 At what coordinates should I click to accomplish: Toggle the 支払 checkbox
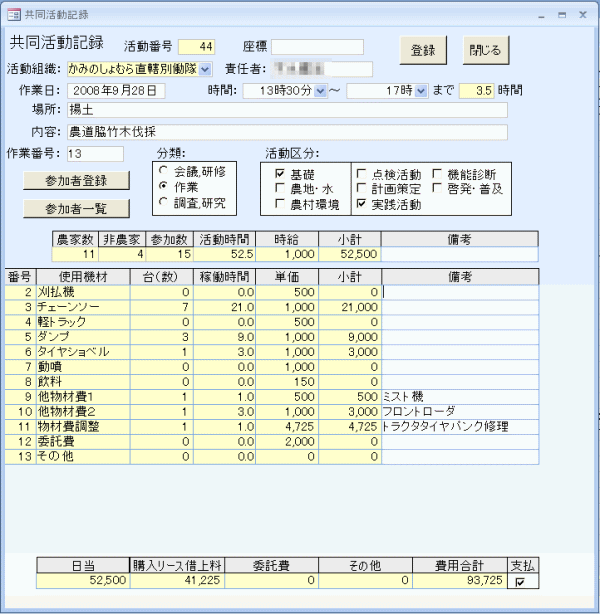522,581
